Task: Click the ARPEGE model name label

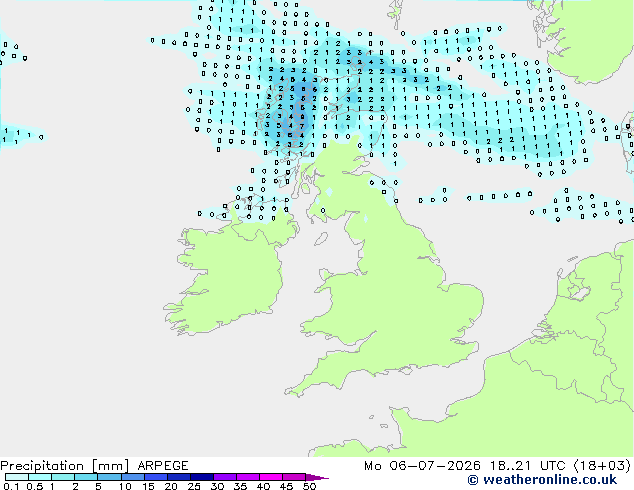Action: 163,466
